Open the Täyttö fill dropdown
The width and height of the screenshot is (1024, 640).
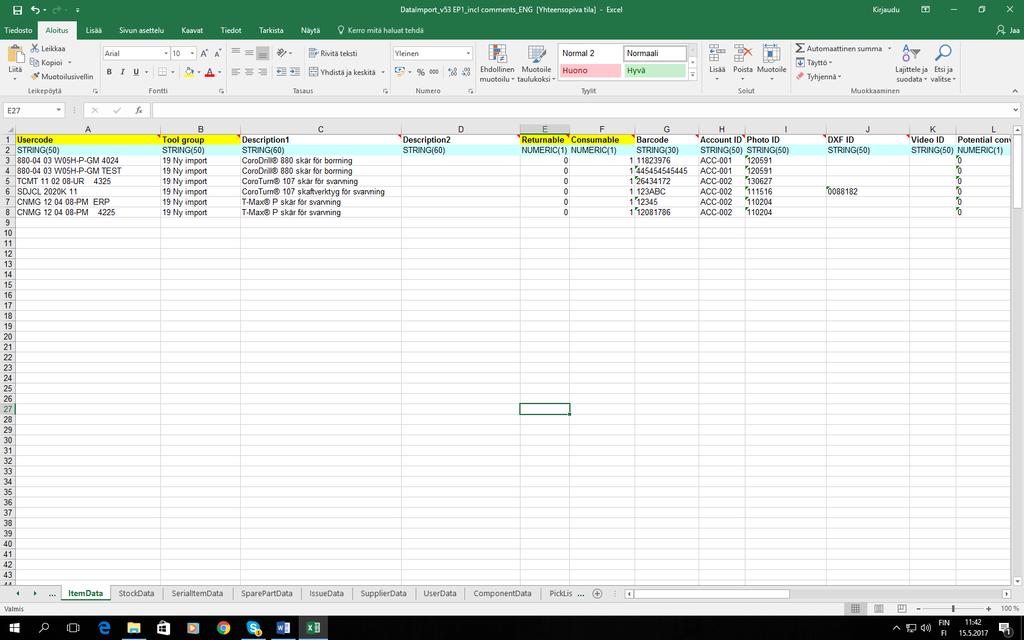(814, 63)
